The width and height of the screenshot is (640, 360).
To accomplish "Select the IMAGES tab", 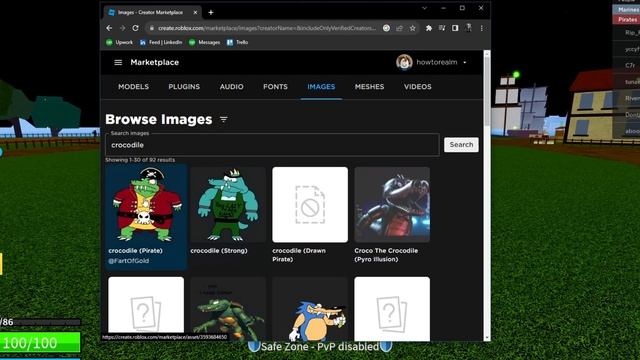I will point(321,87).
